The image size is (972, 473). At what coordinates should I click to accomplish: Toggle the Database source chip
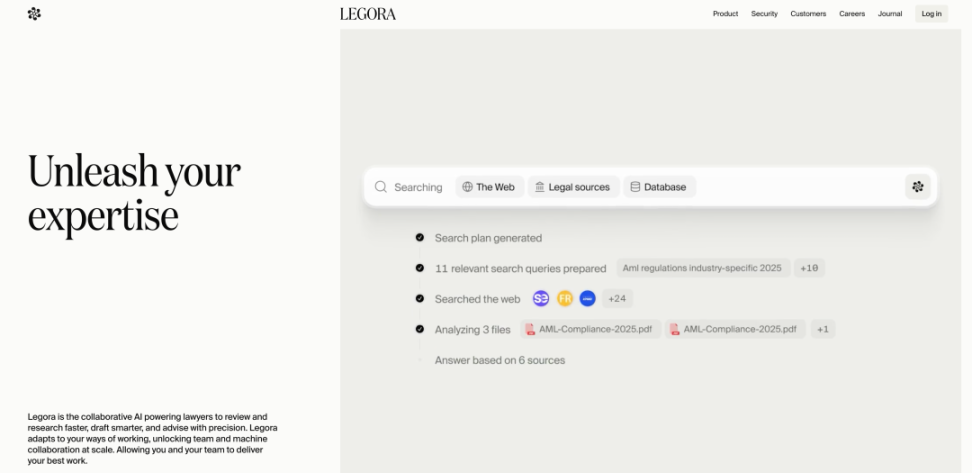[660, 187]
